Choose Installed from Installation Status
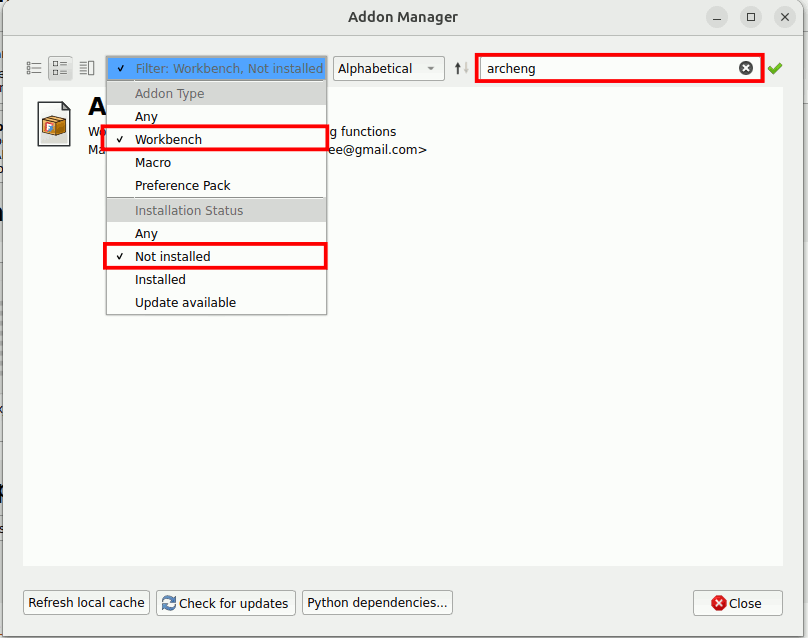Screen dimensions: 808x638 click(x=161, y=279)
